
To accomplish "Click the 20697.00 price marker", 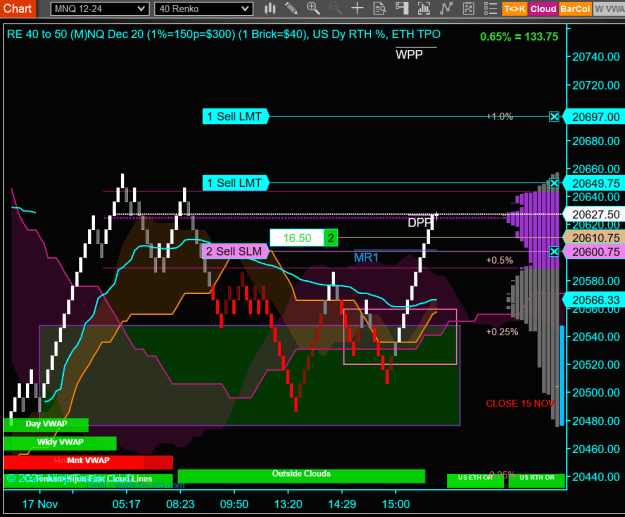I will [x=595, y=117].
